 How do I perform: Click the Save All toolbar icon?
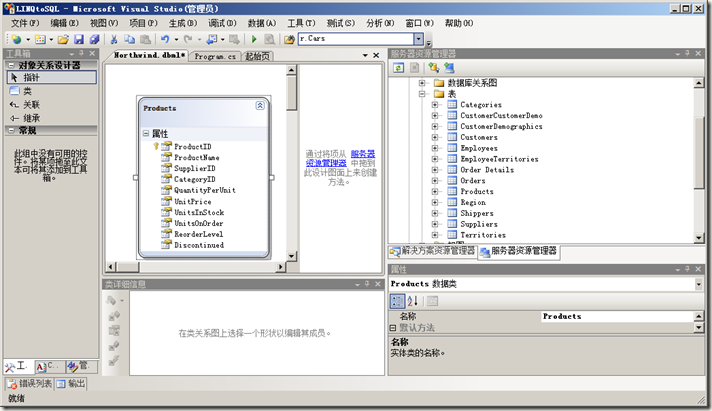click(x=94, y=40)
